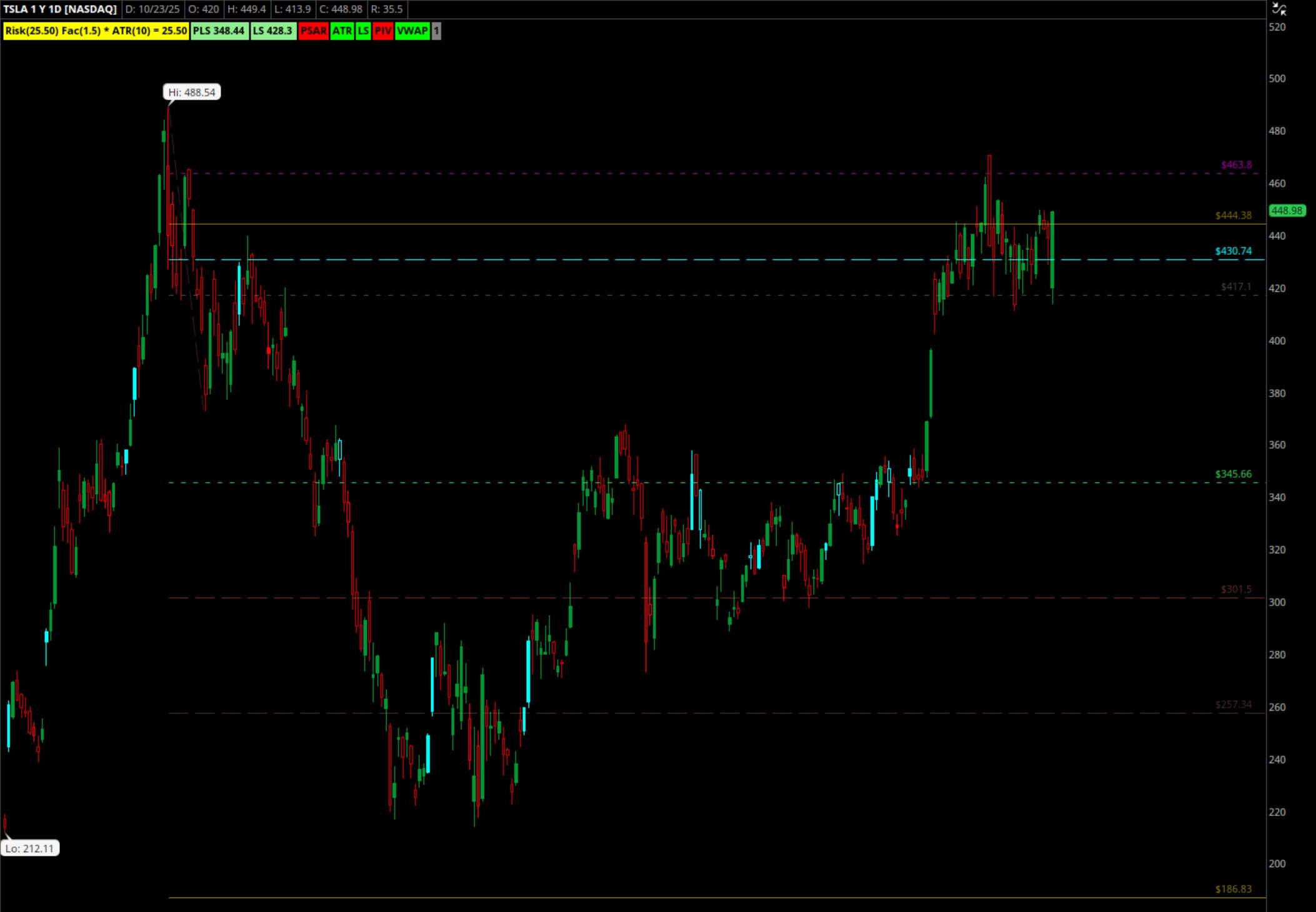Screen dimensions: 1316x912
Task: Click the gray 1 label box
Action: point(436,31)
